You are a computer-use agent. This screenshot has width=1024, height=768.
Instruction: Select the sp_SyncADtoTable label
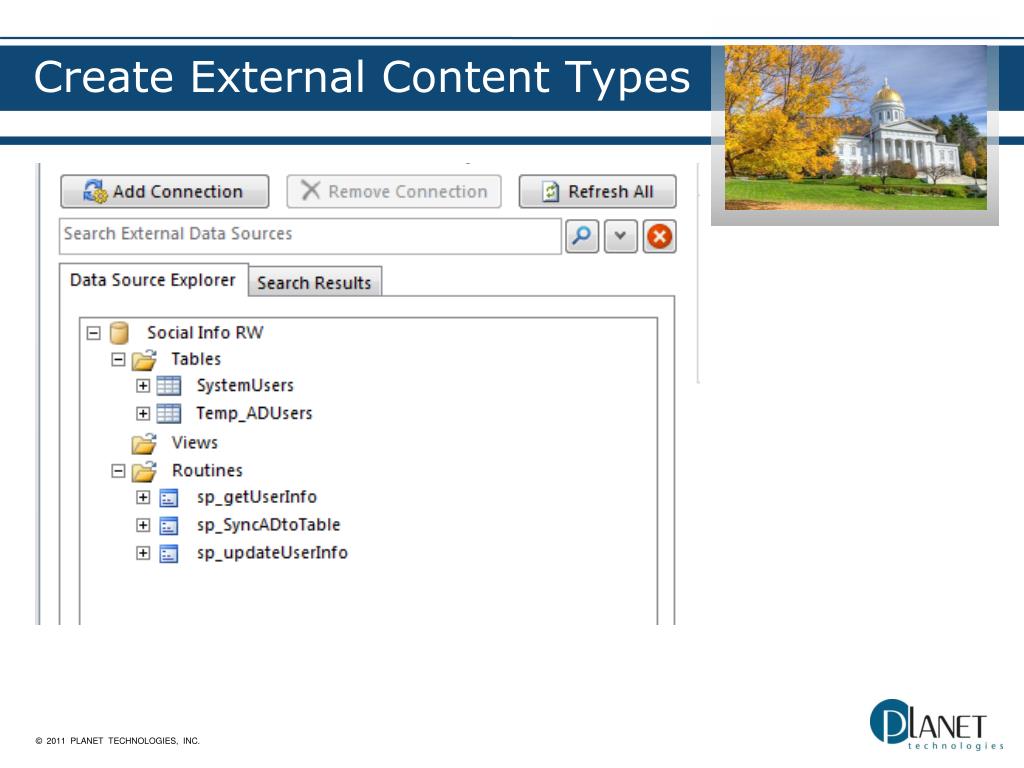pos(268,525)
